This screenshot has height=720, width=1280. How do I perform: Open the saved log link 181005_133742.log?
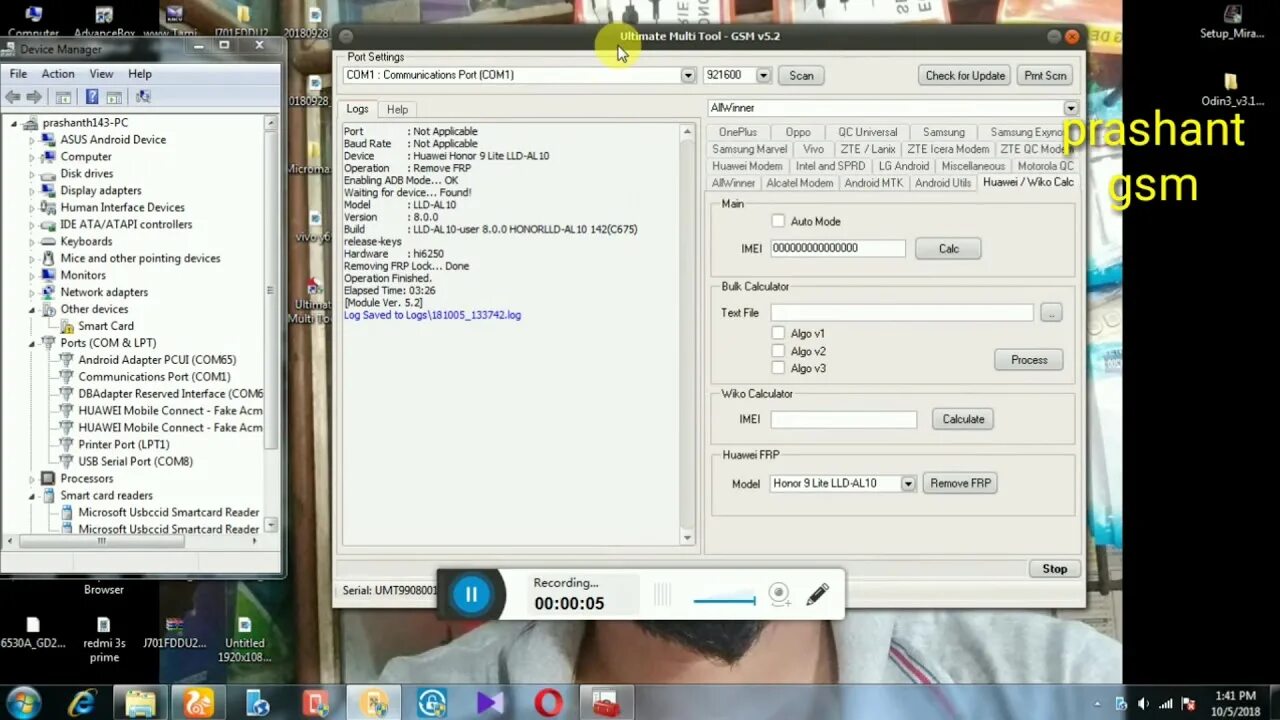coord(432,315)
